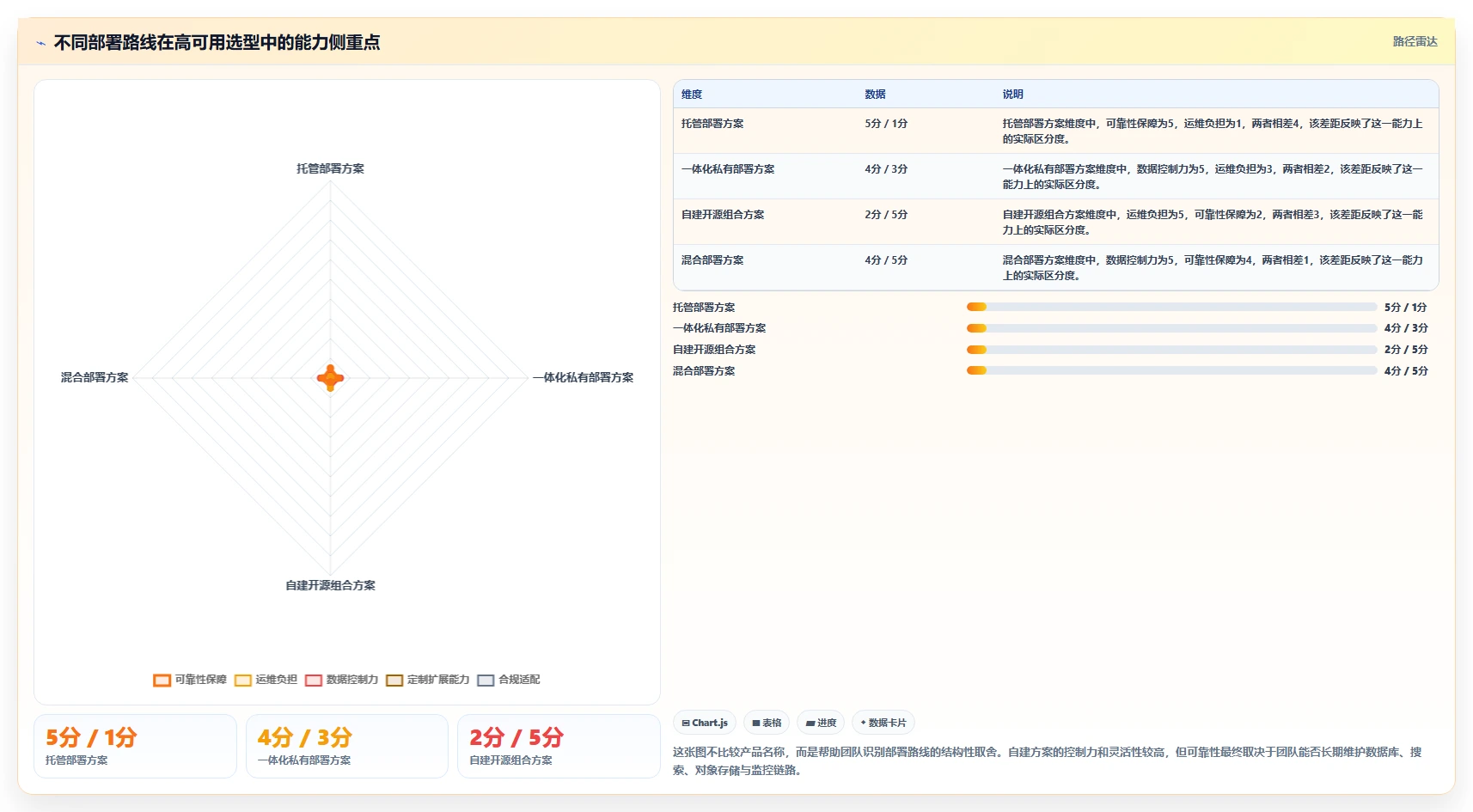Viewport: 1473px width, 812px height.
Task: Click the 混合部署方案 progress bar
Action: point(1171,370)
